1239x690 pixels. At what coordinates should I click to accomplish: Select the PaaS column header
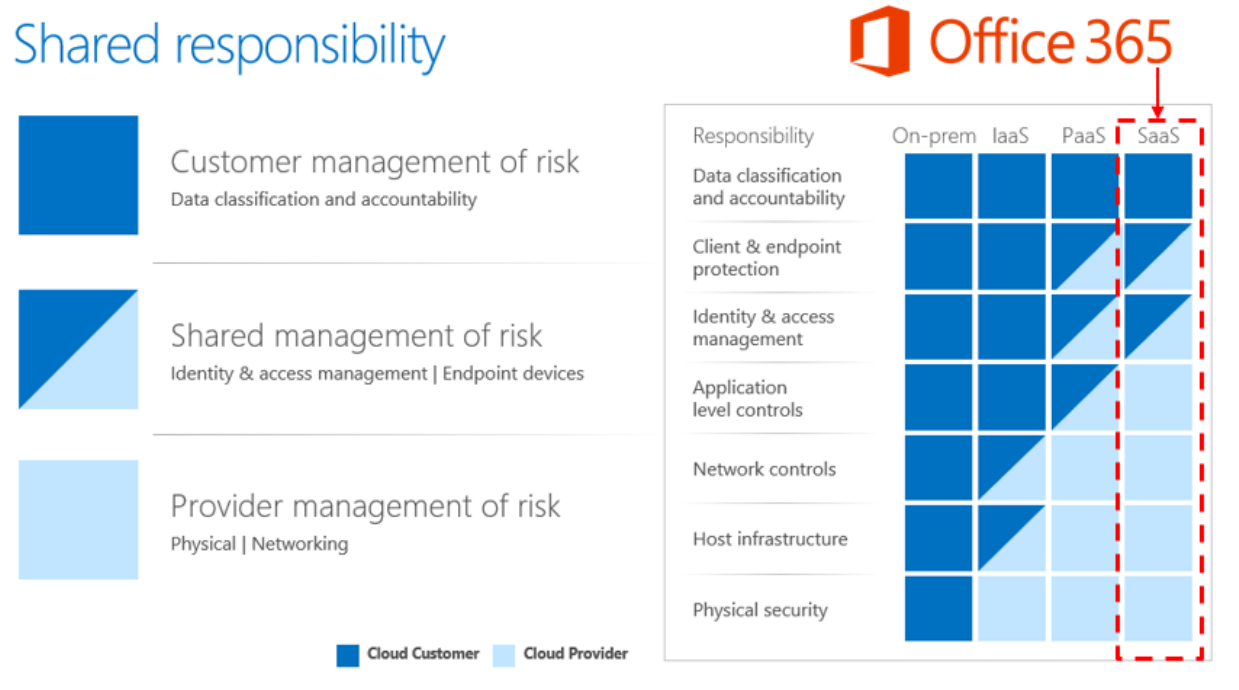click(1083, 136)
